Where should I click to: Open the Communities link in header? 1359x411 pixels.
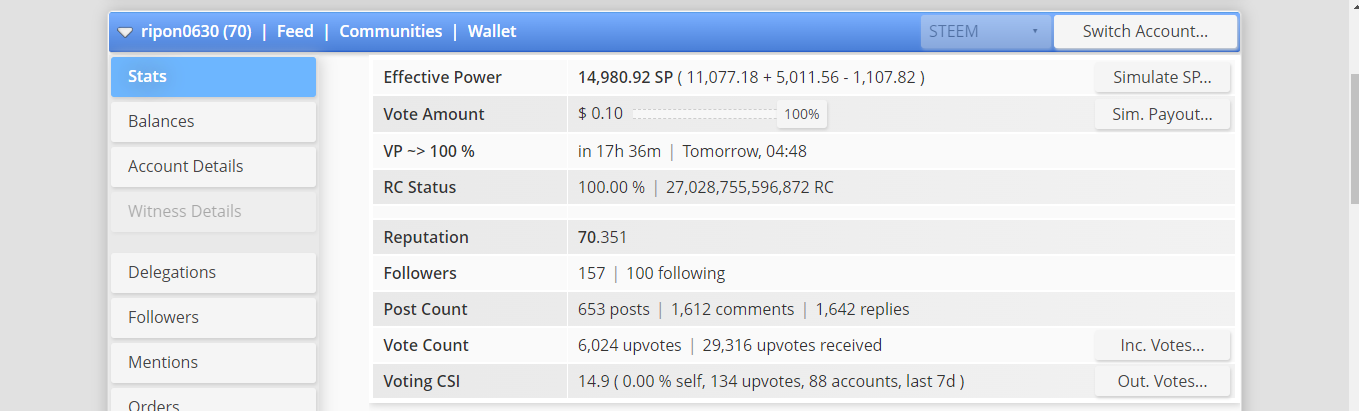[x=391, y=31]
